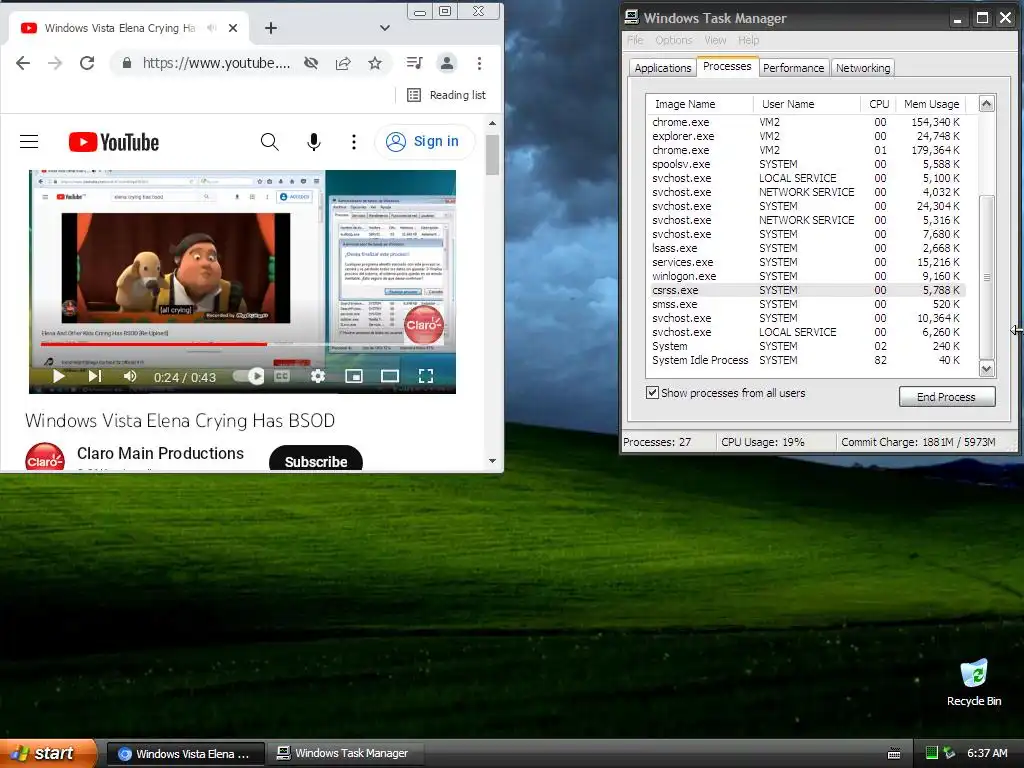Click the YouTube page scroll down arrow
The height and width of the screenshot is (768, 1024).
pyautogui.click(x=492, y=461)
